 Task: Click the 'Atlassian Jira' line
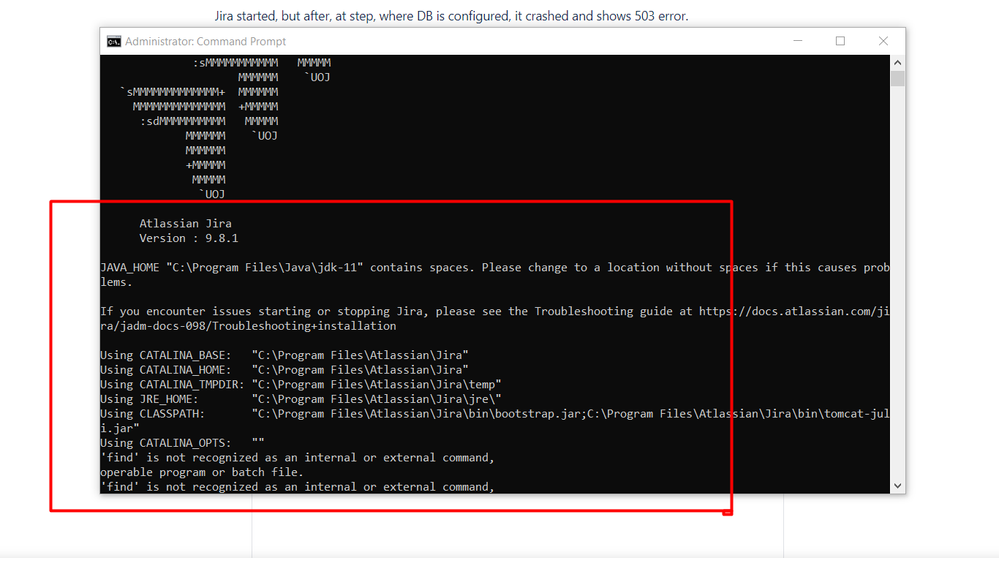(185, 224)
